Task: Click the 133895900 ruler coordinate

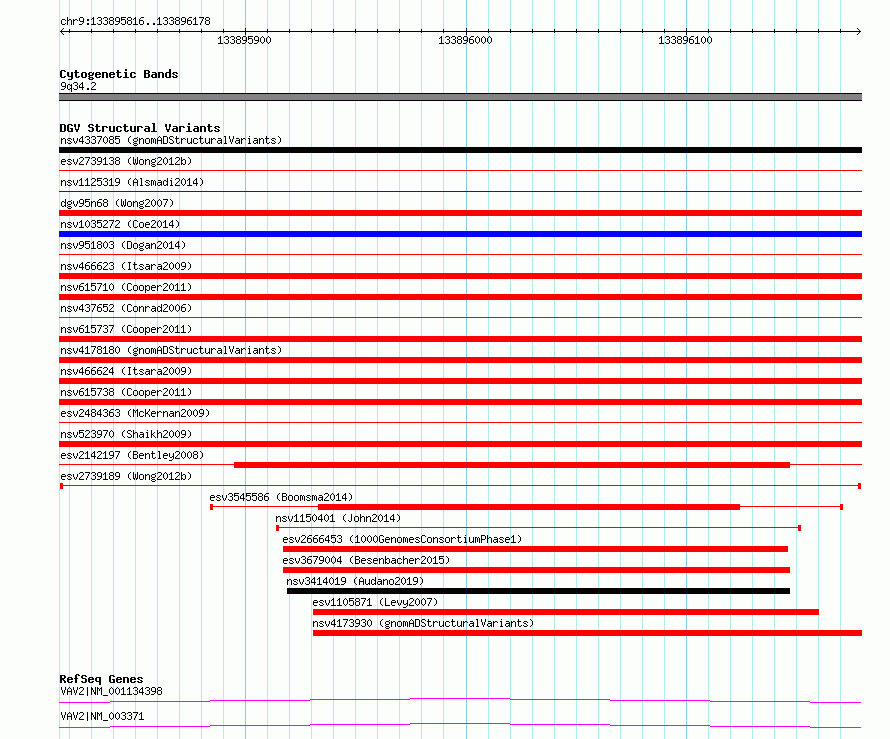Action: click(x=244, y=40)
